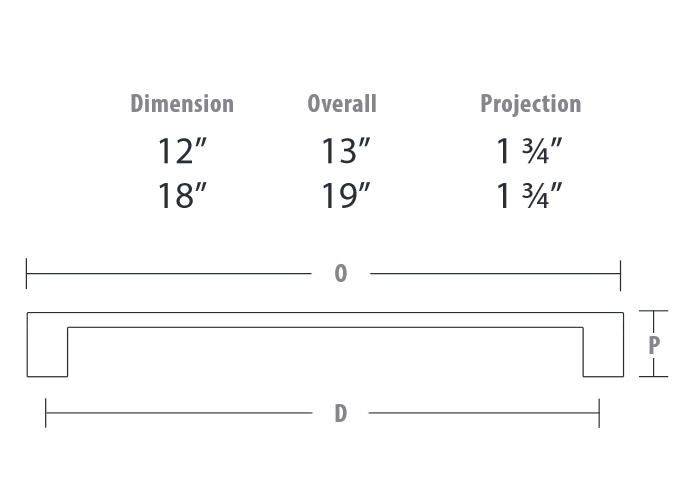Viewport: 700px width, 500px height.
Task: Click the Dimension column header
Action: [x=182, y=104]
